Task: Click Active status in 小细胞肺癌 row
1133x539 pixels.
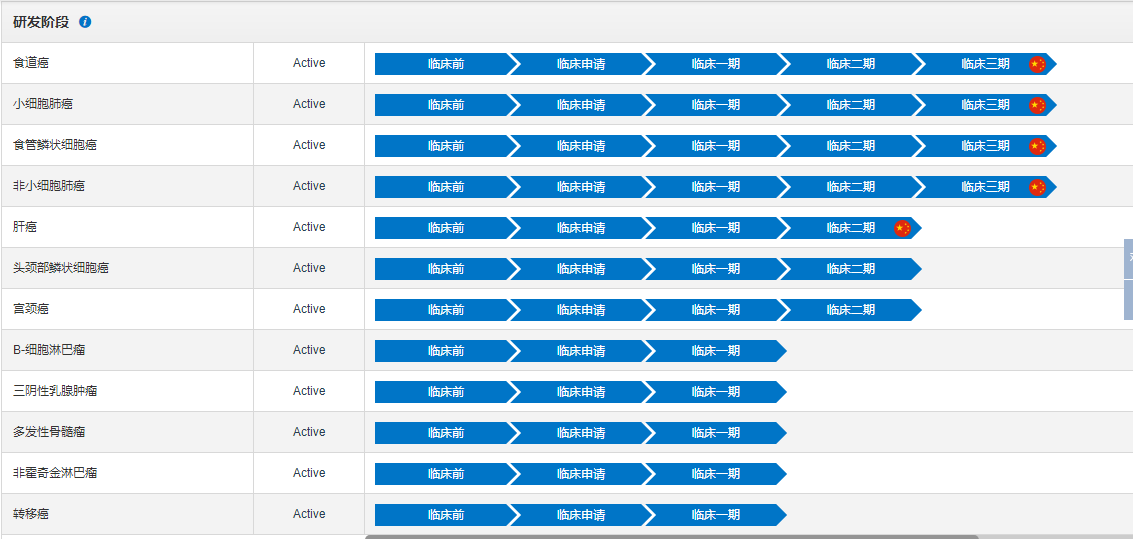Action: [309, 104]
